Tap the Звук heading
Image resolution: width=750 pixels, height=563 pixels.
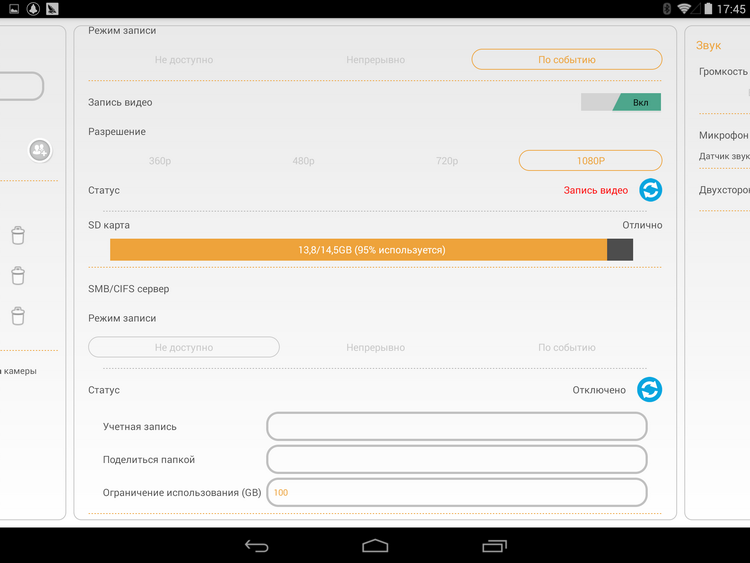click(x=708, y=45)
